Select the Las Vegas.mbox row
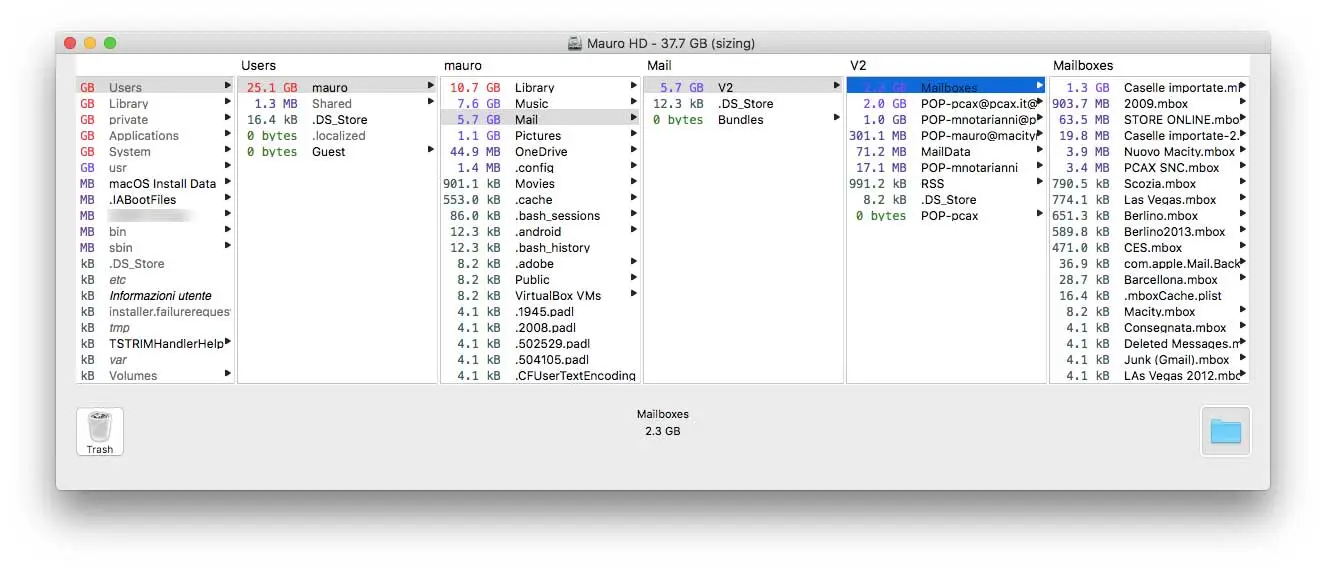 pos(1149,200)
